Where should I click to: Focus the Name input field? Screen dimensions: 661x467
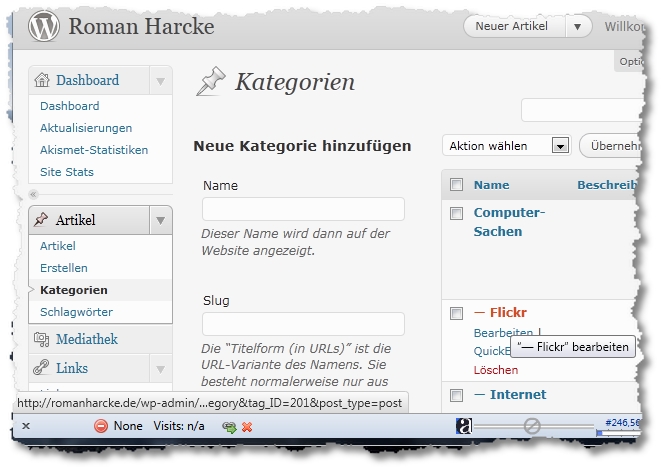303,209
